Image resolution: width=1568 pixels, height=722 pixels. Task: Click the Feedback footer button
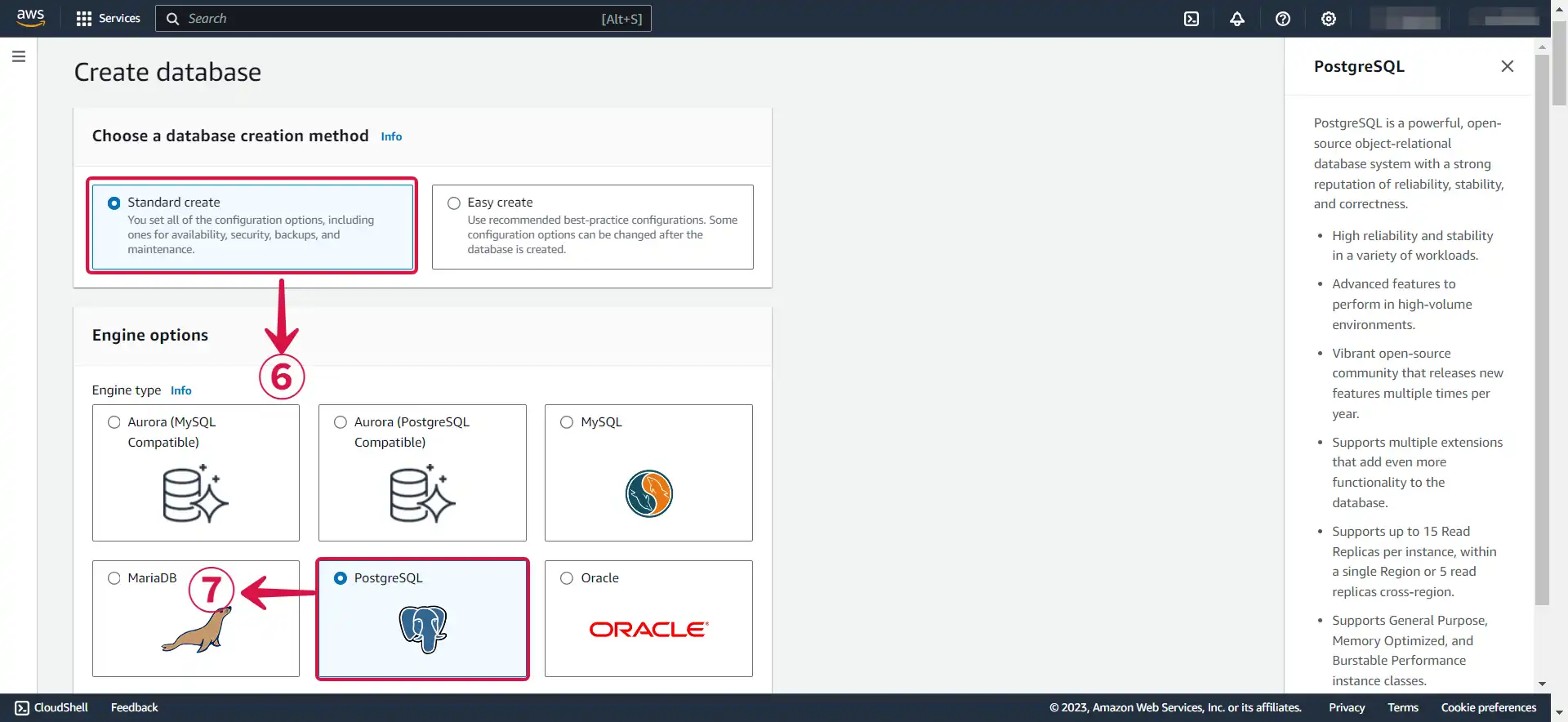click(135, 707)
